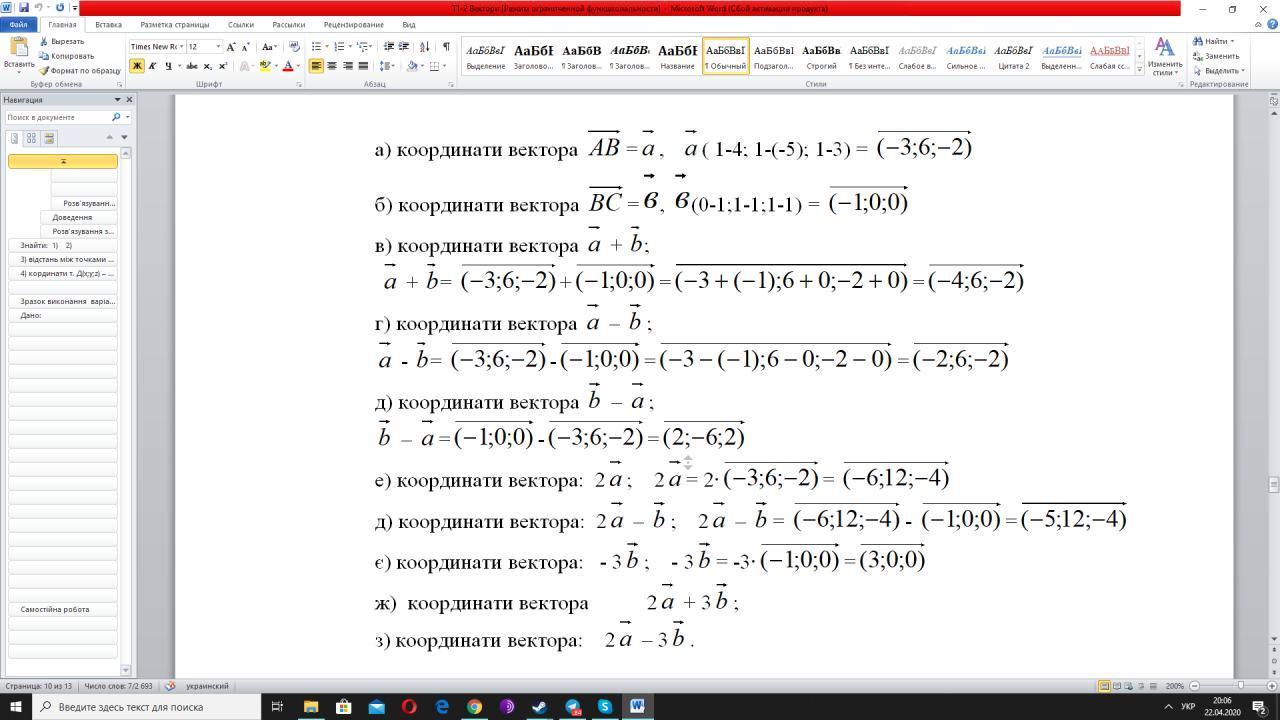Open the Вставка ribbon tab

(108, 24)
